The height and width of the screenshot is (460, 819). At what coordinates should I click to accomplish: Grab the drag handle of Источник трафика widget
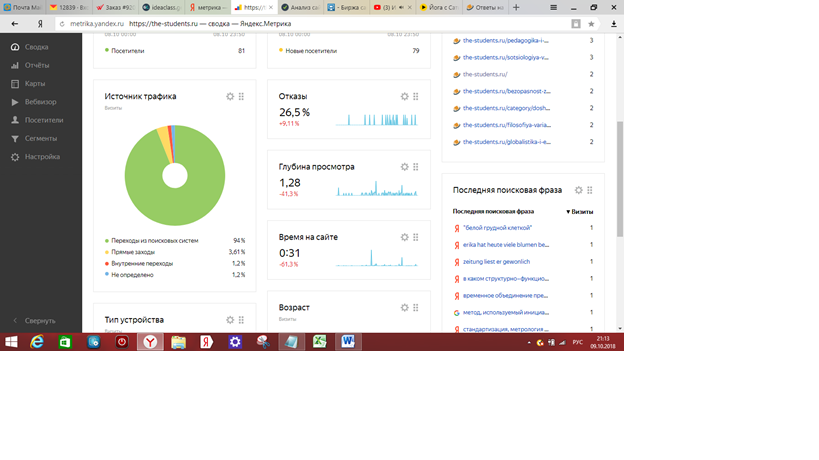[241, 97]
